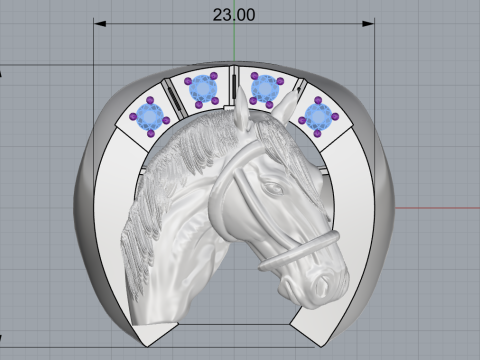Select the 23.00 dimension text
The height and width of the screenshot is (360, 480).
234,15
